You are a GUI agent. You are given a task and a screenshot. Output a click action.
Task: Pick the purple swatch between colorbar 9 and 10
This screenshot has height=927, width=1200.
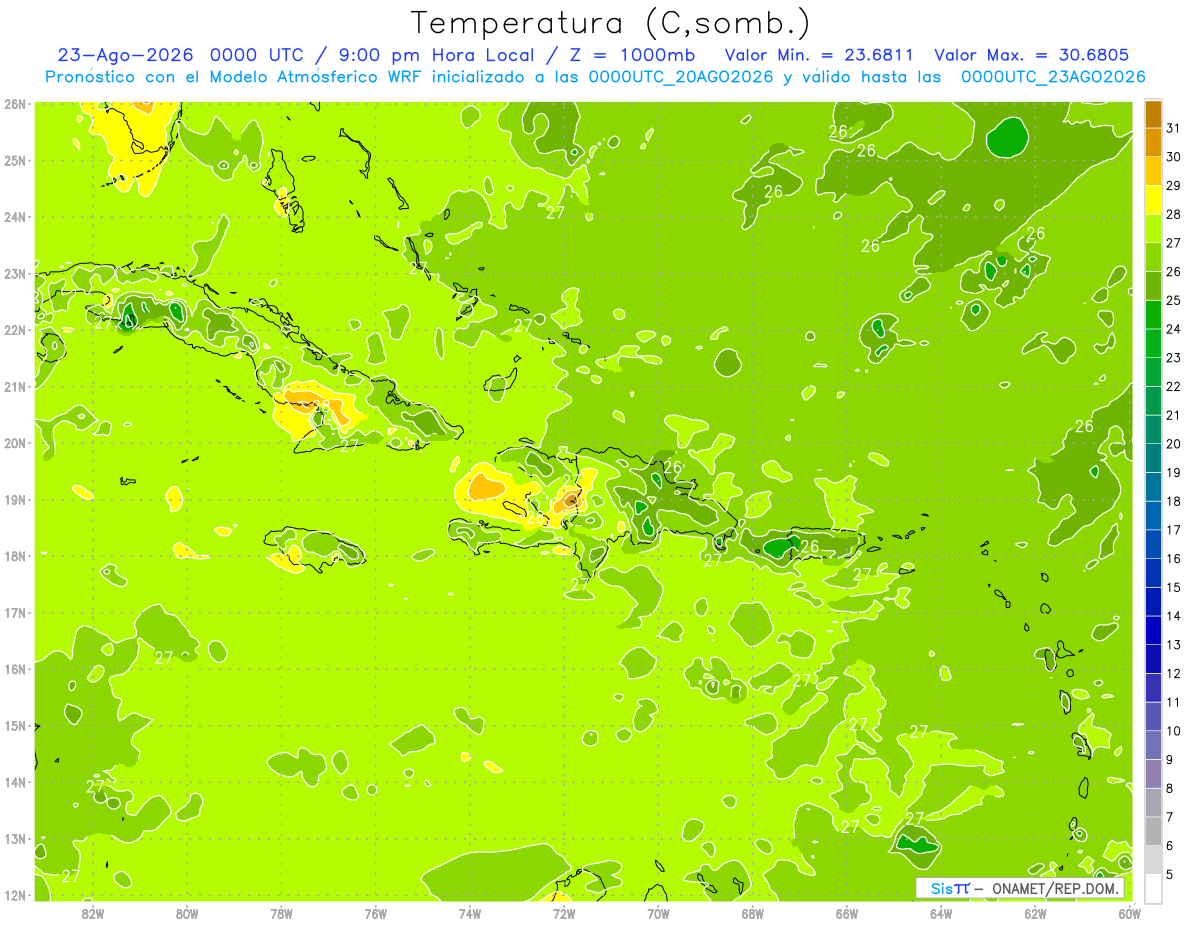[1153, 745]
